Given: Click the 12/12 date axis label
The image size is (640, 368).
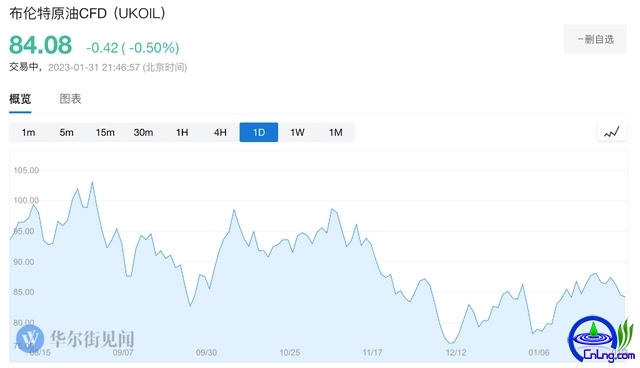Looking at the screenshot, I should [456, 352].
